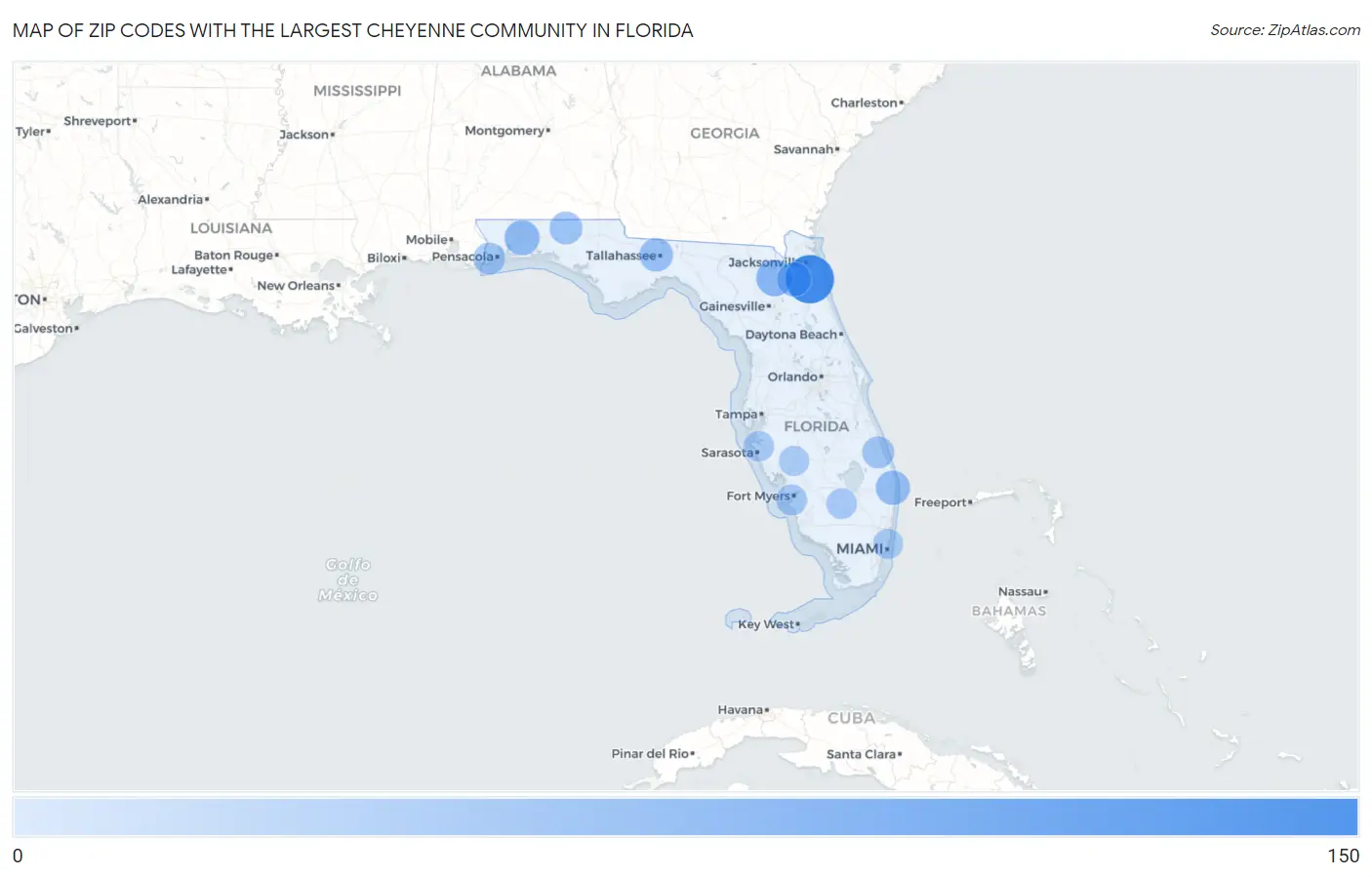Screen dimensions: 1372x877
Task: Click the Lafayette label
Action: (x=199, y=270)
